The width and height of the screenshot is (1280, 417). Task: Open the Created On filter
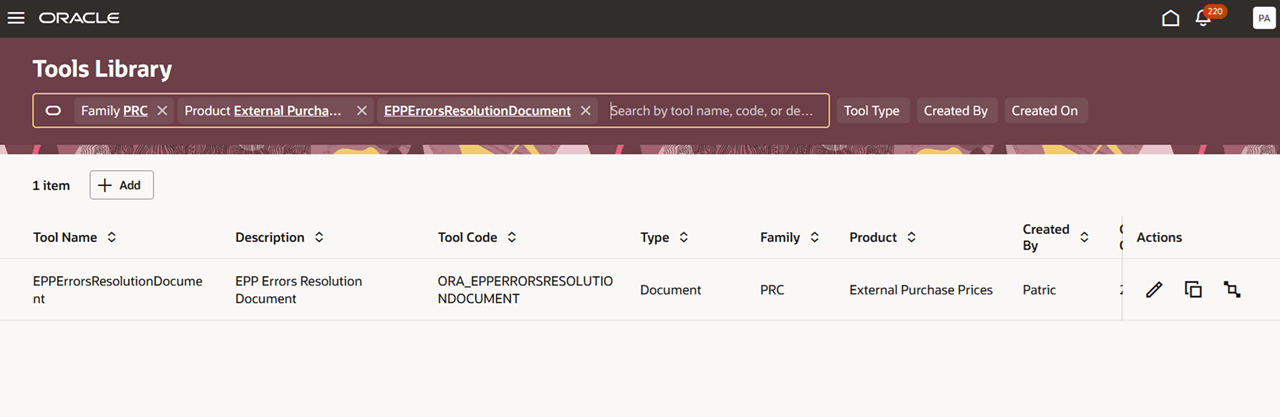[x=1045, y=111]
